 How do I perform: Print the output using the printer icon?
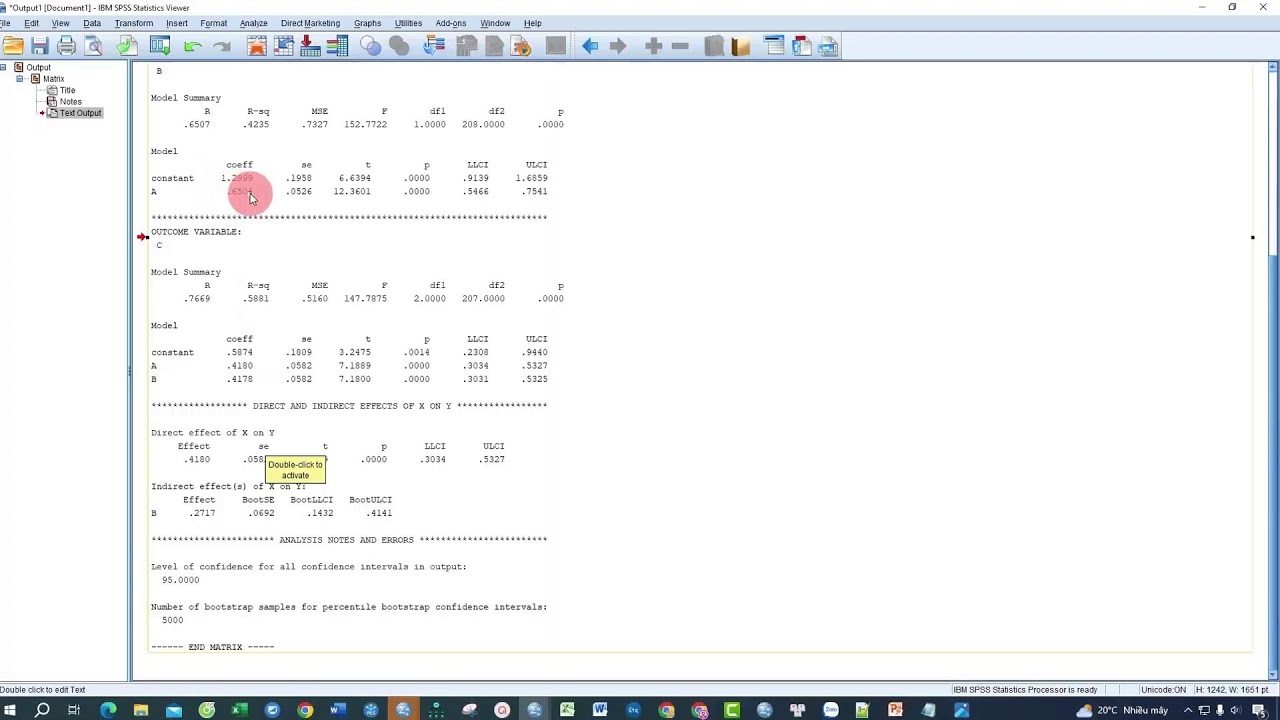coord(67,46)
